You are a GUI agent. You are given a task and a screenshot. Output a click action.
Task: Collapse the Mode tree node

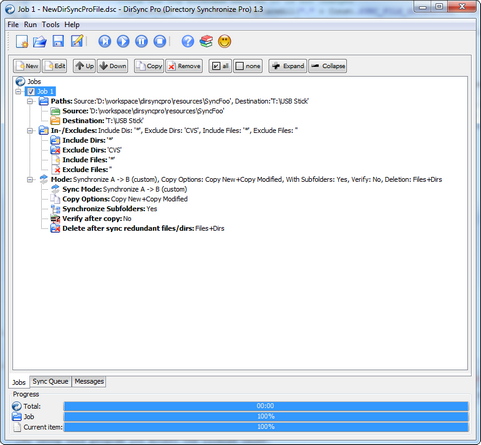[30, 180]
